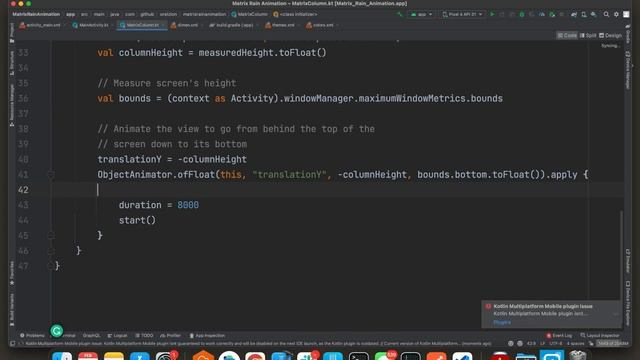Toggle the Gradle side panel
Image resolution: width=640 pixels, height=360 pixels.
[x=628, y=33]
